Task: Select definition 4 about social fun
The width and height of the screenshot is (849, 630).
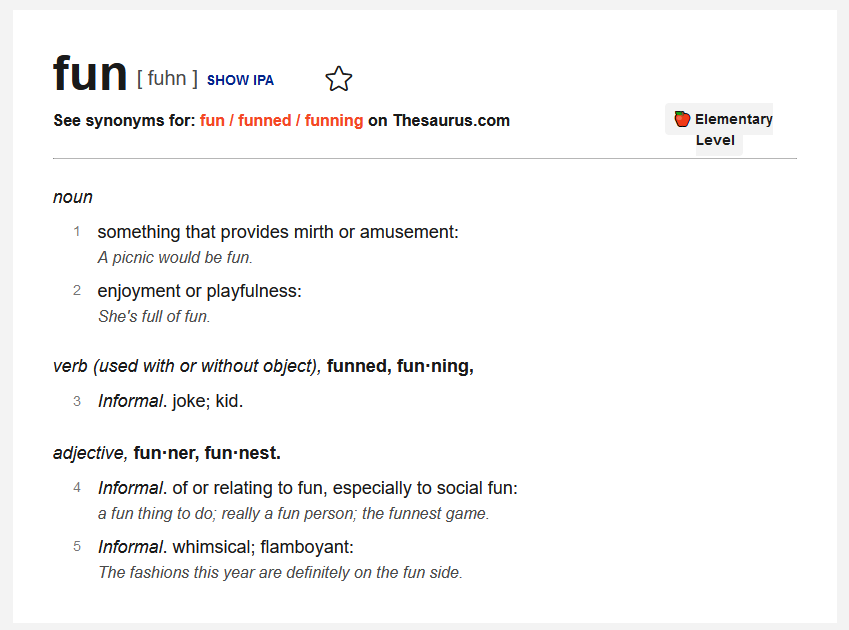Action: pos(308,488)
